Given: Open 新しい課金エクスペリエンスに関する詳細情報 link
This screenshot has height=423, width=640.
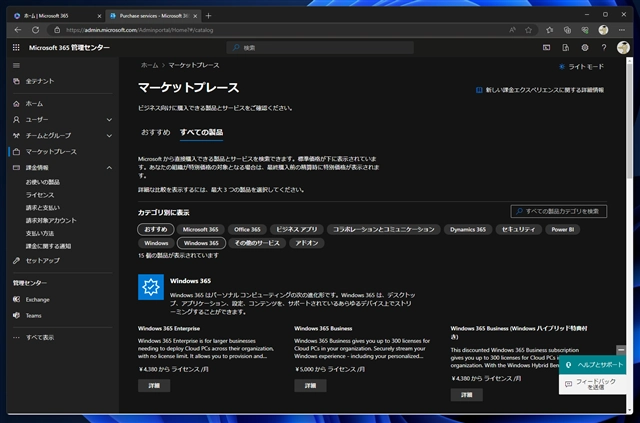Looking at the screenshot, I should point(540,90).
